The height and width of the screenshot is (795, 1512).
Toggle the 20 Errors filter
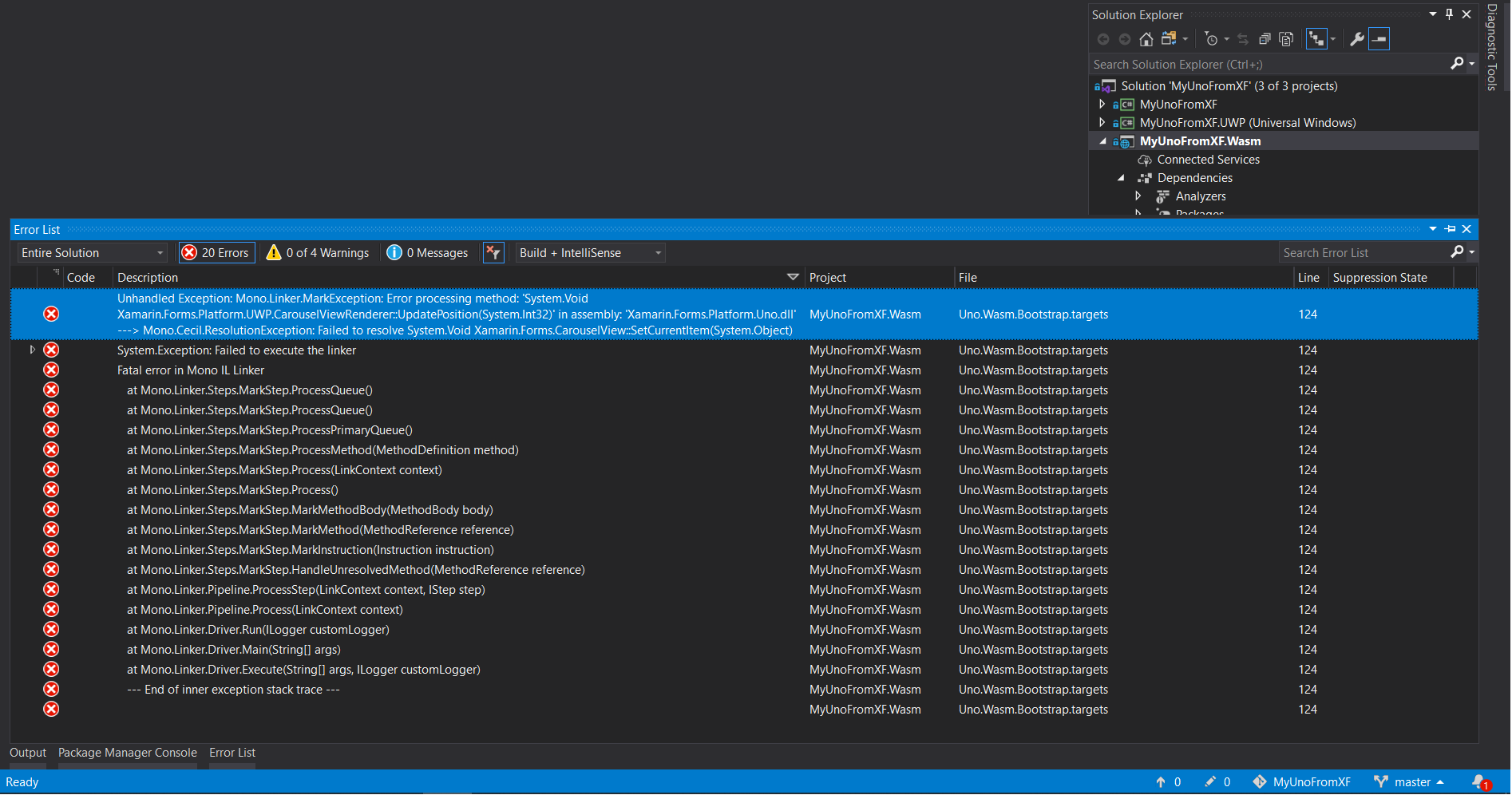(216, 252)
